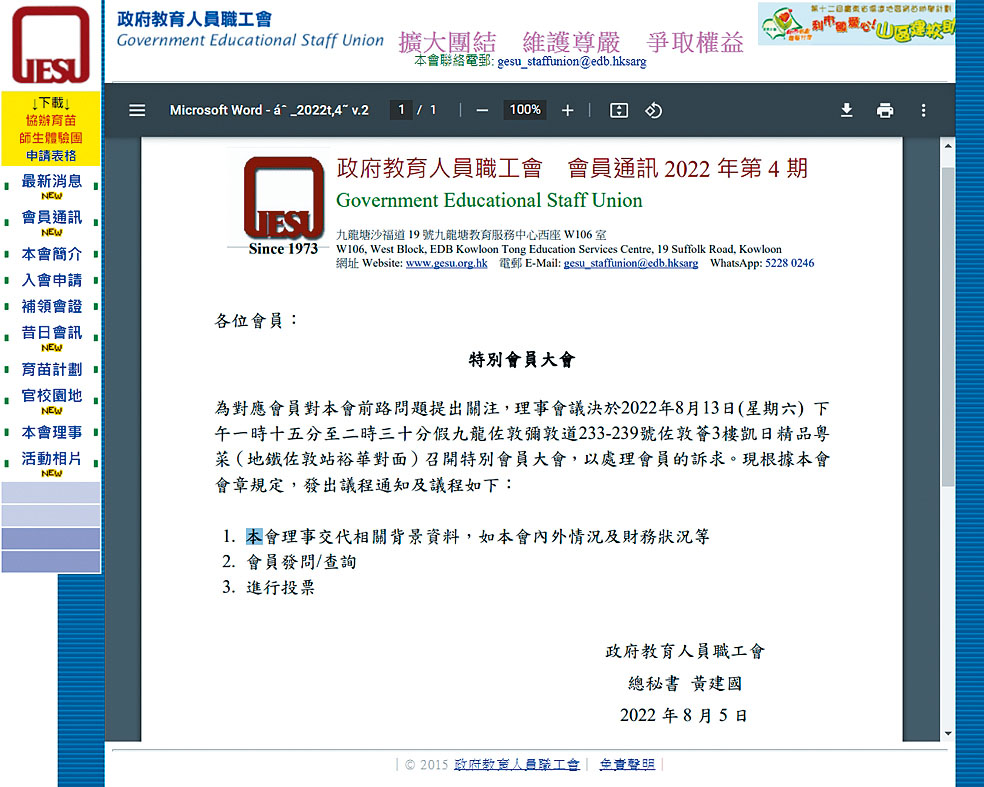
Task: Toggle fit to page icon
Action: point(619,110)
